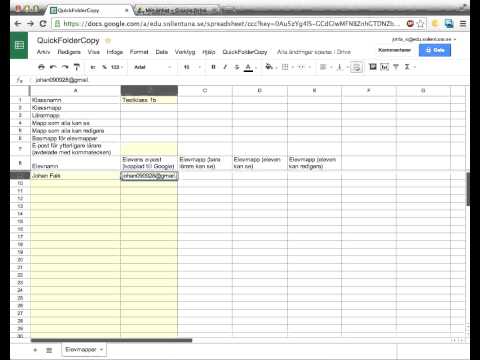Toggle text wrapping button
This screenshot has height=360, width=480.
coord(356,67)
